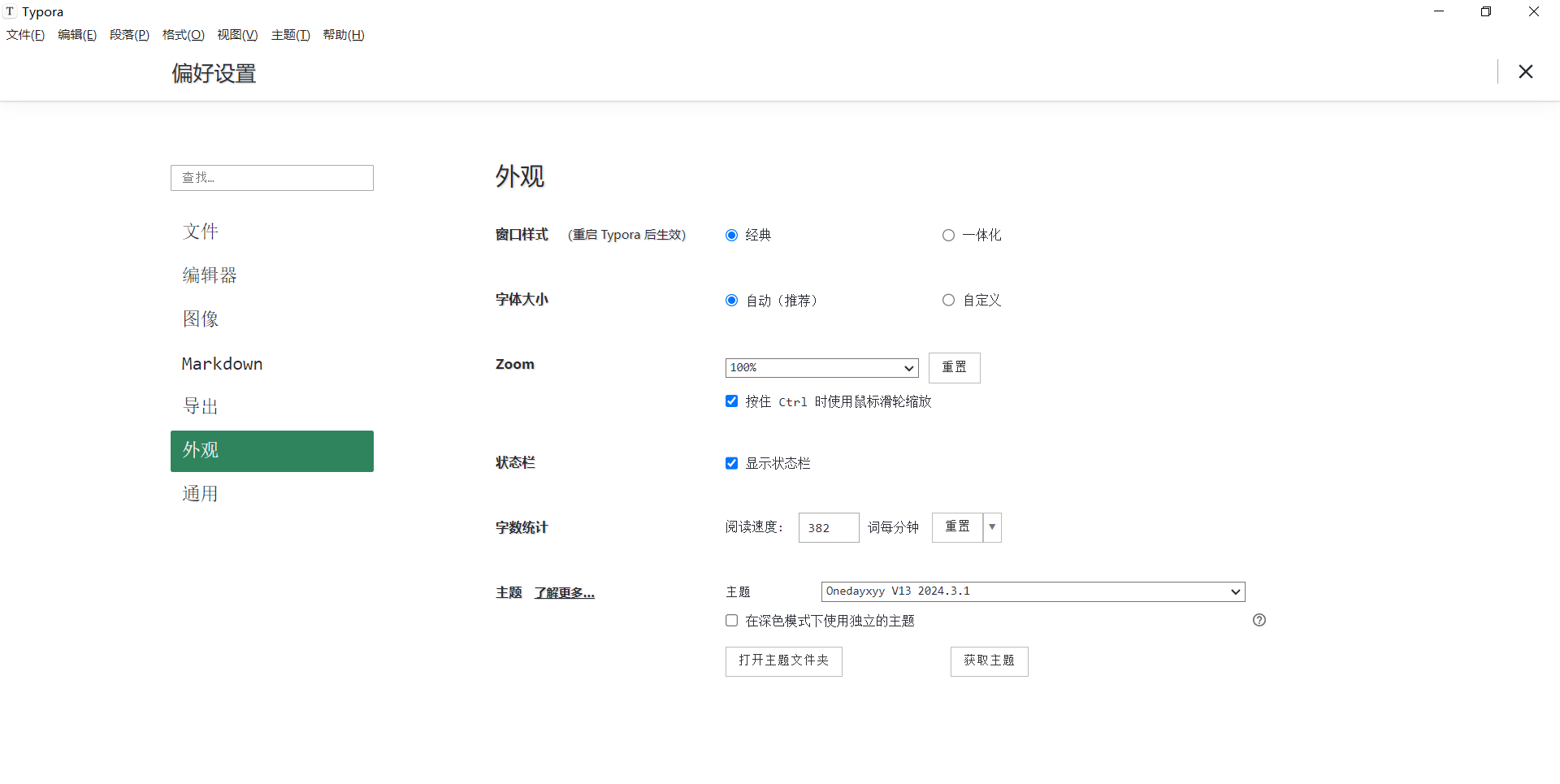Open the Zoom 100% dropdown
The height and width of the screenshot is (784, 1560).
pos(821,368)
